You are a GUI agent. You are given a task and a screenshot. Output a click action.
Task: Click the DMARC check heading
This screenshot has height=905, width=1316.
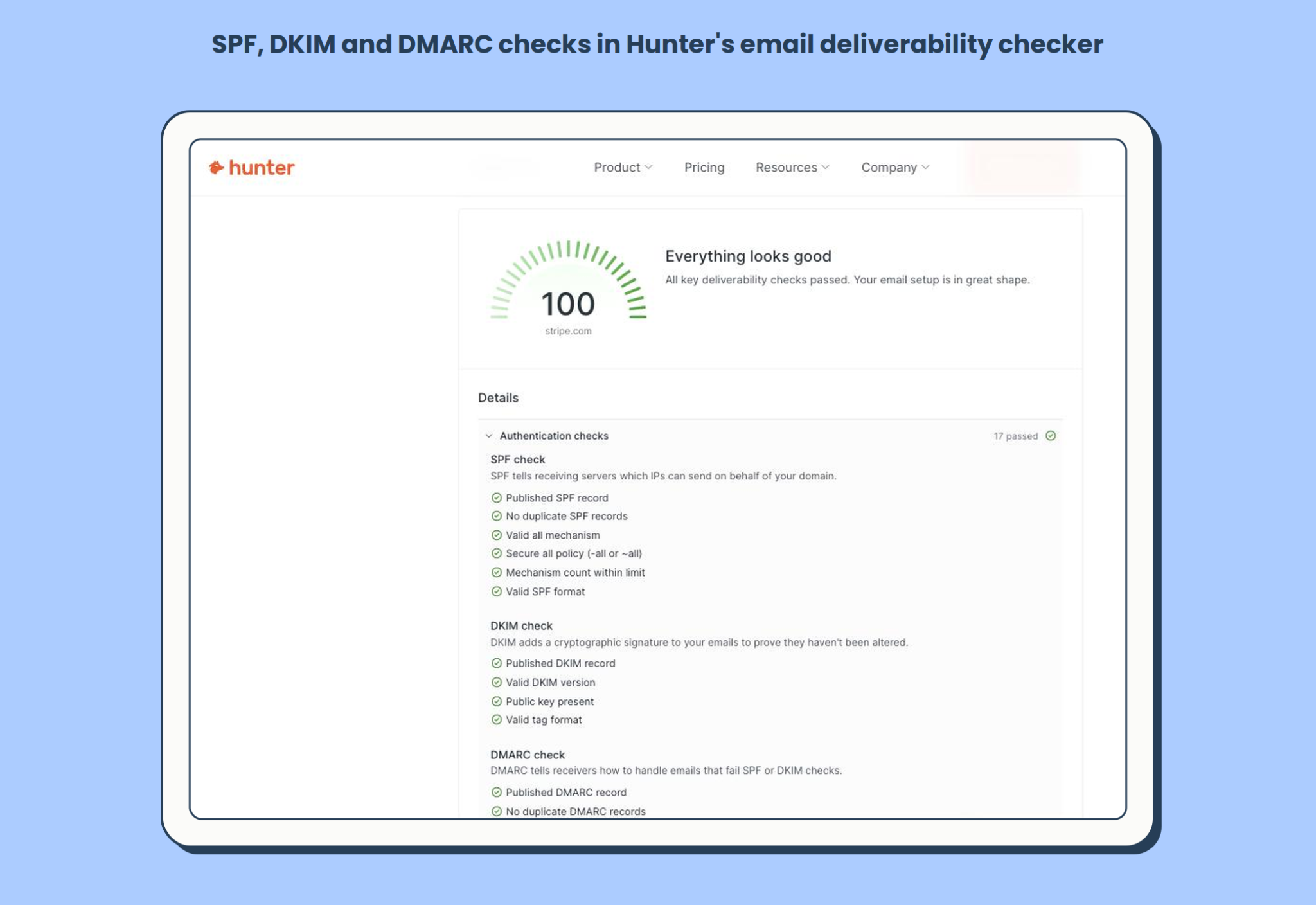528,755
